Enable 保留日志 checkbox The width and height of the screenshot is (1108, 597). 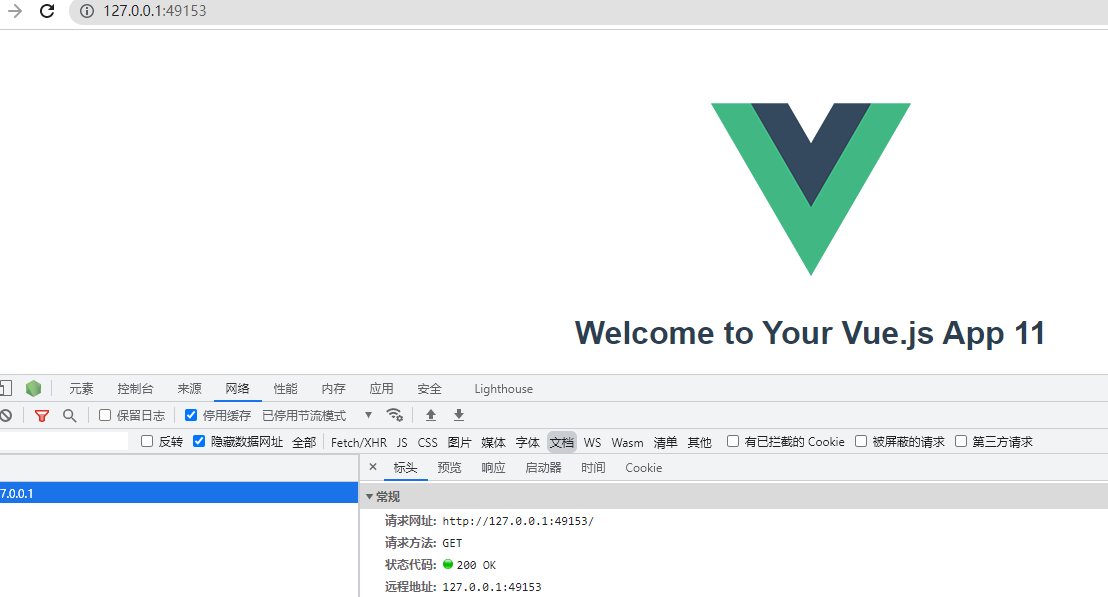tap(105, 415)
